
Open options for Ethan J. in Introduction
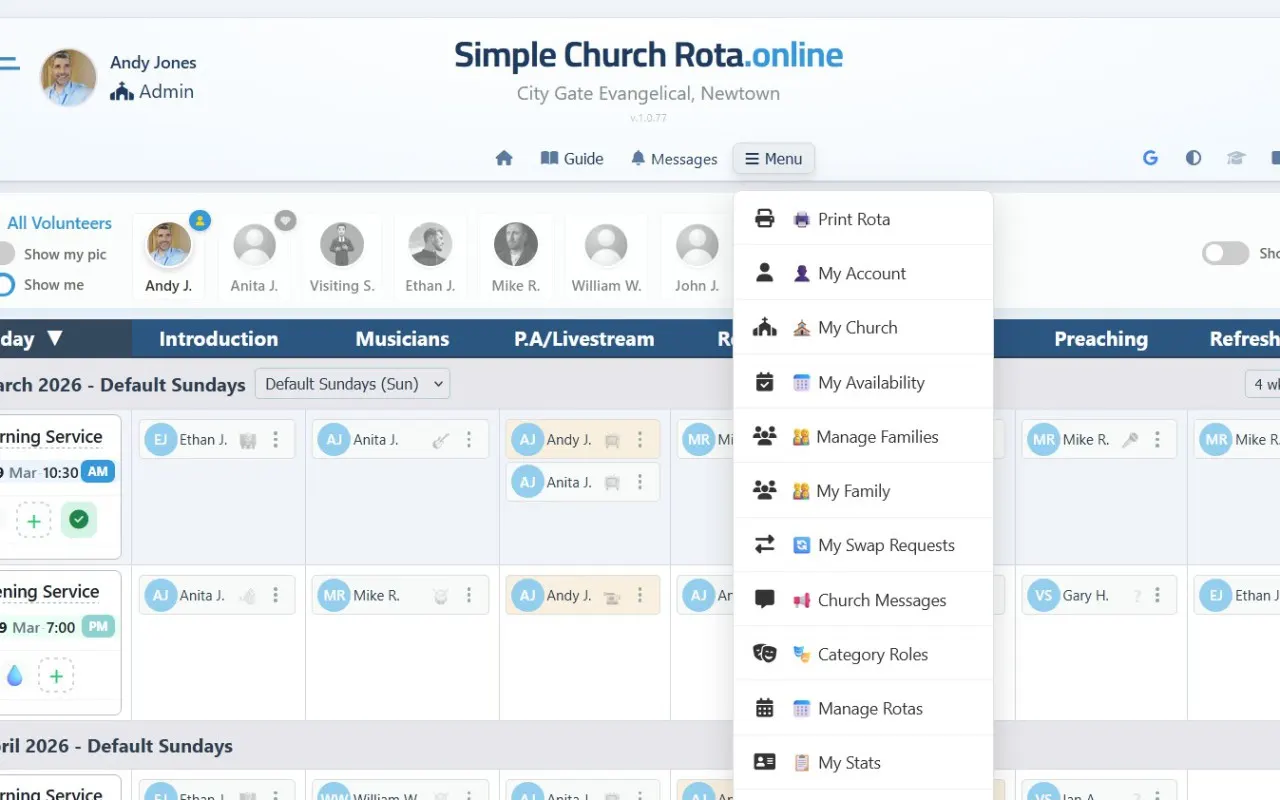[x=276, y=440]
